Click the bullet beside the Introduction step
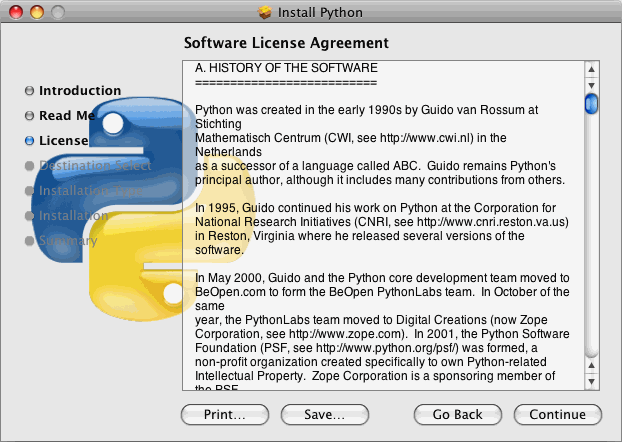 click(29, 91)
